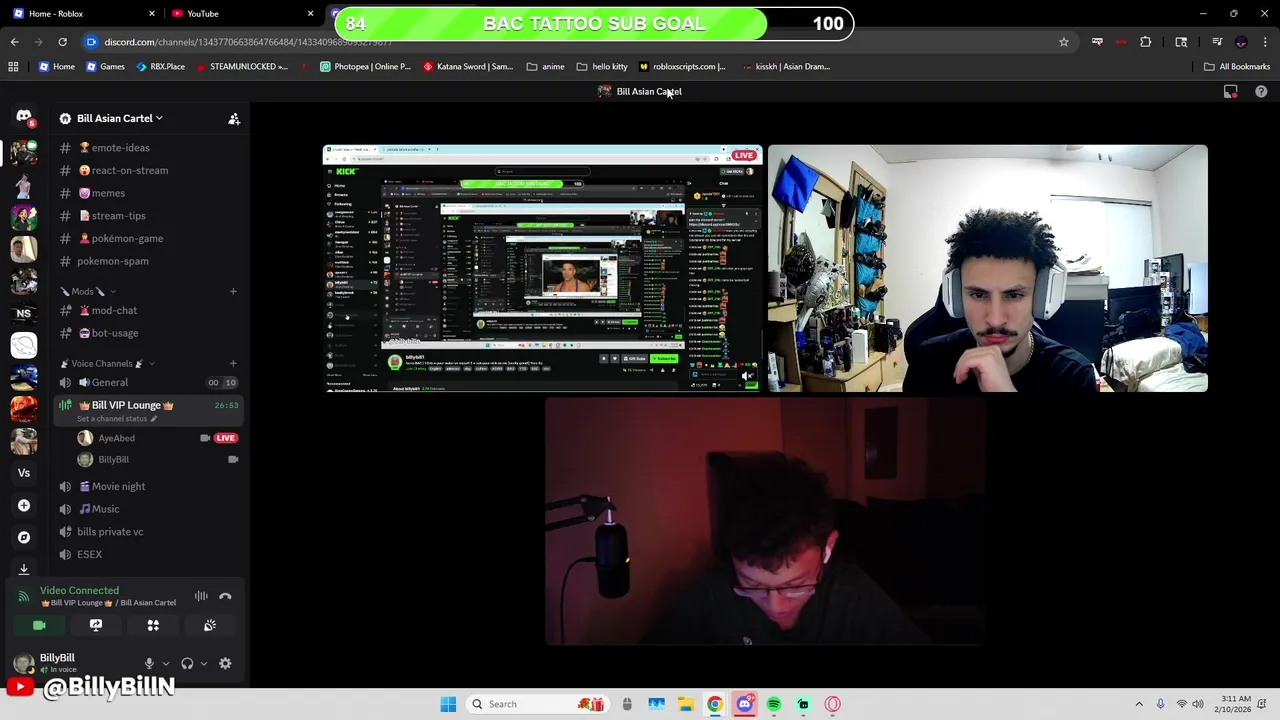The image size is (1280, 720).
Task: Open User Settings gear icon
Action: click(225, 663)
